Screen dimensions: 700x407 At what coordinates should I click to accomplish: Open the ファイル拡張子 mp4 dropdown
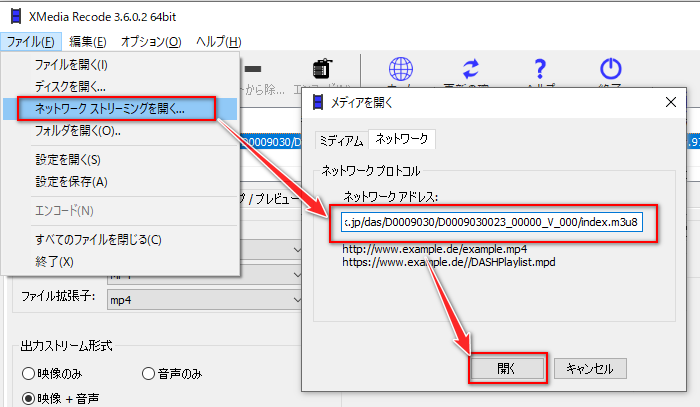[205, 300]
